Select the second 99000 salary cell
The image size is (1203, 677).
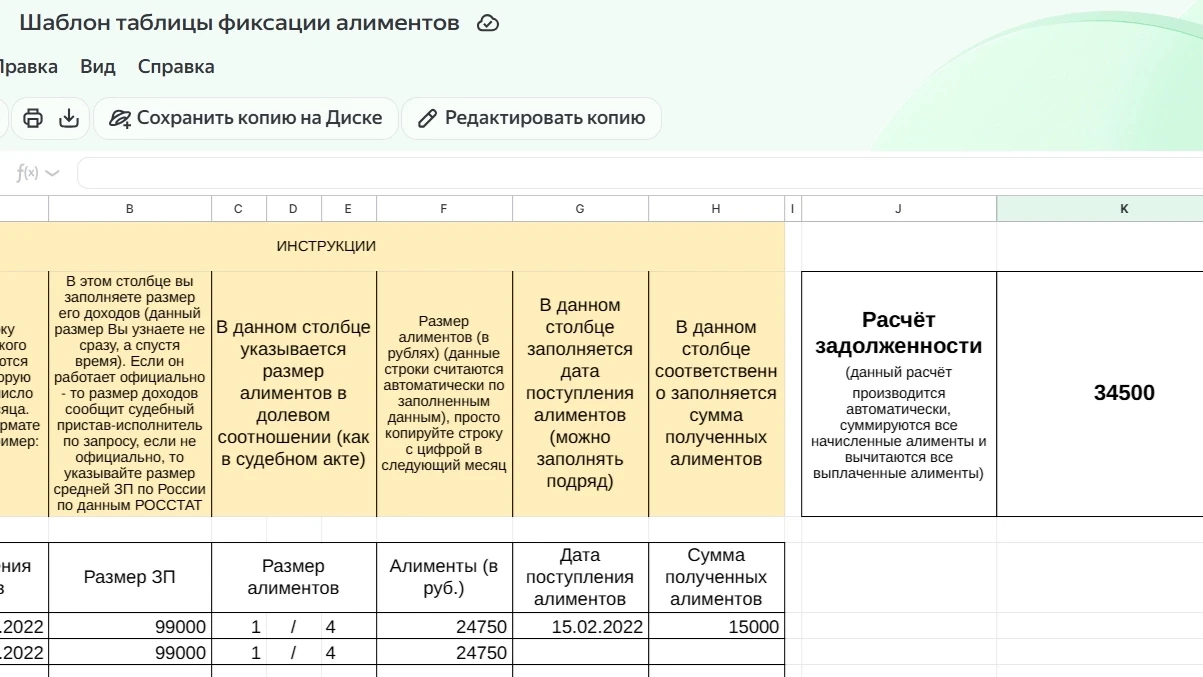(130, 653)
